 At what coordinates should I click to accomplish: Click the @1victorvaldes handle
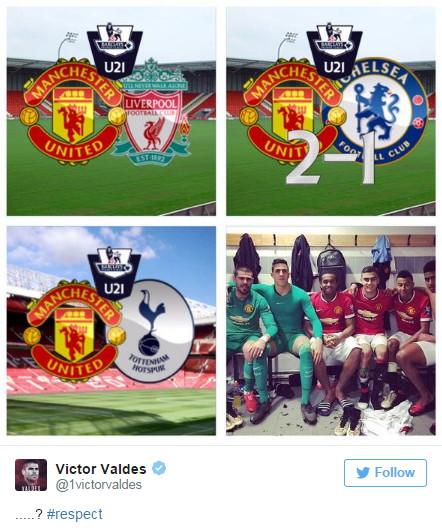pos(99,485)
